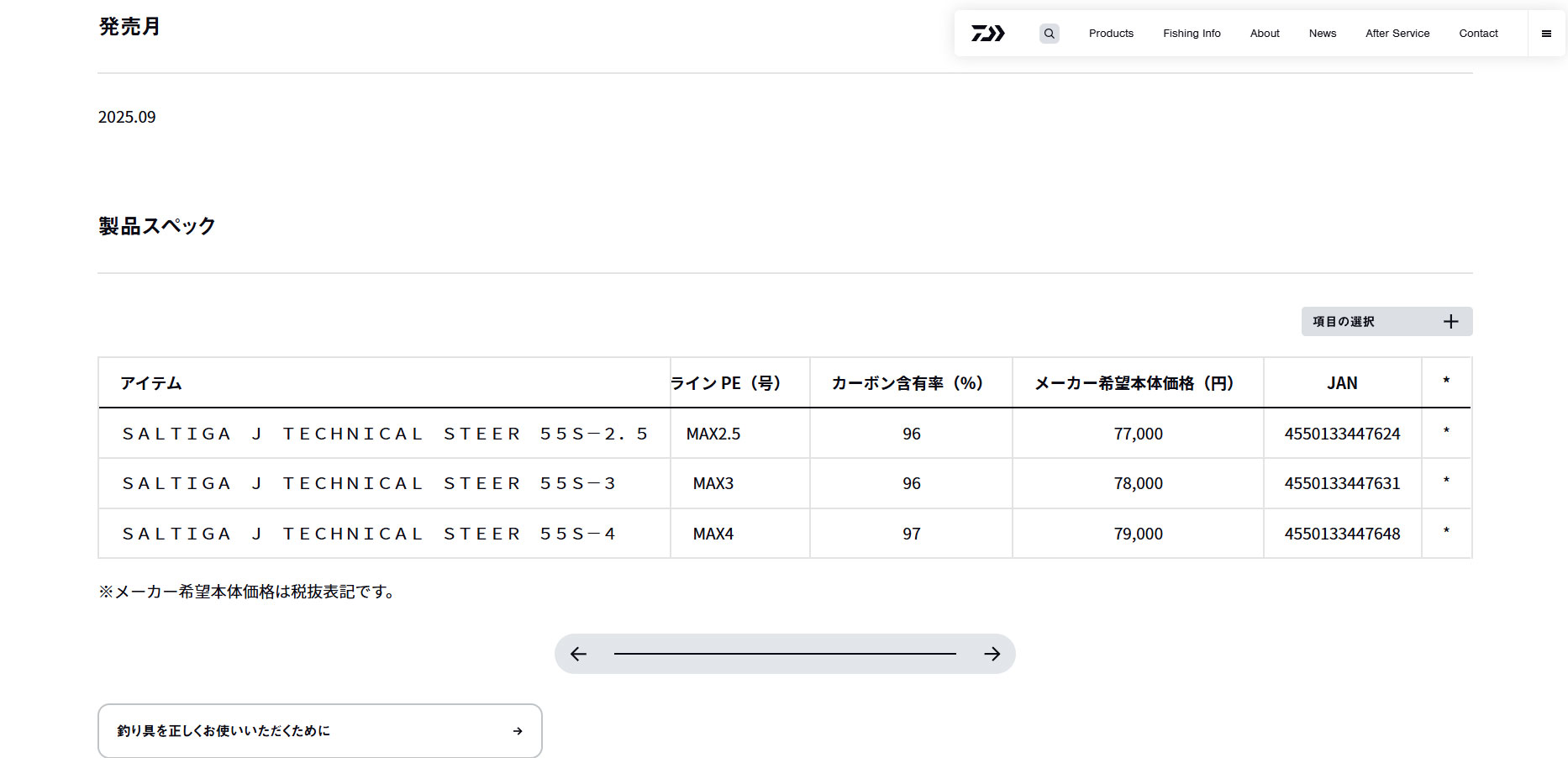Open the News menu item

(1323, 34)
